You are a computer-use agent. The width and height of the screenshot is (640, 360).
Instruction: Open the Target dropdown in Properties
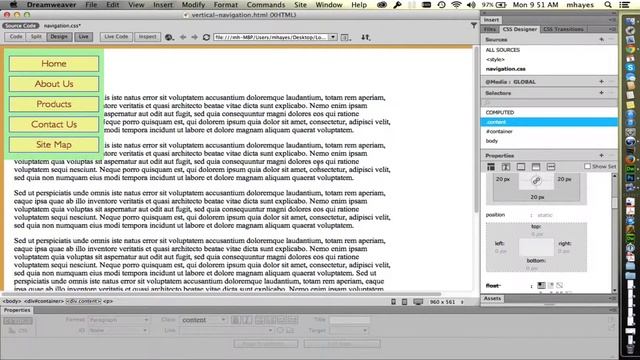tap(365, 330)
